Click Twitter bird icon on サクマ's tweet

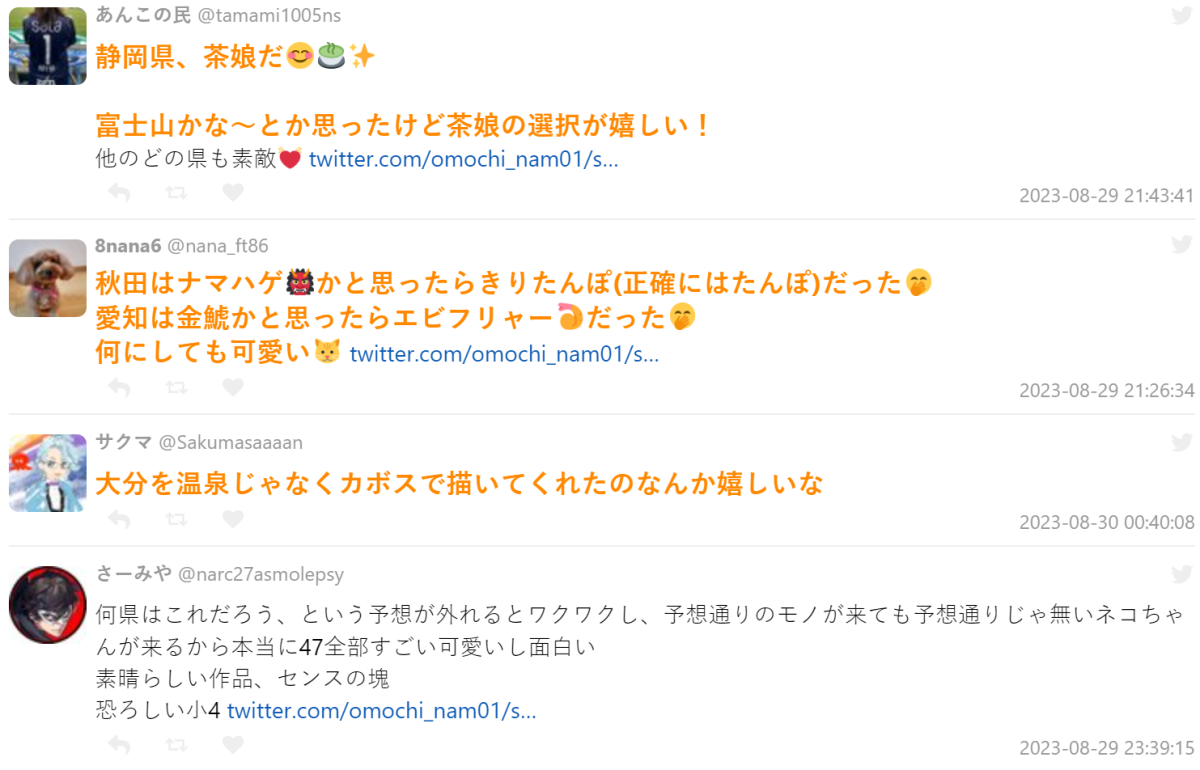tap(1181, 442)
